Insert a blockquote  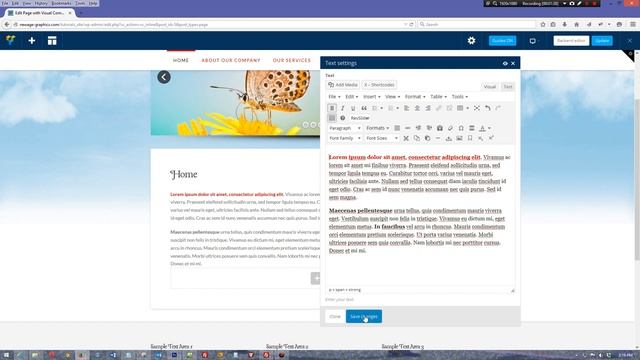pos(364,108)
